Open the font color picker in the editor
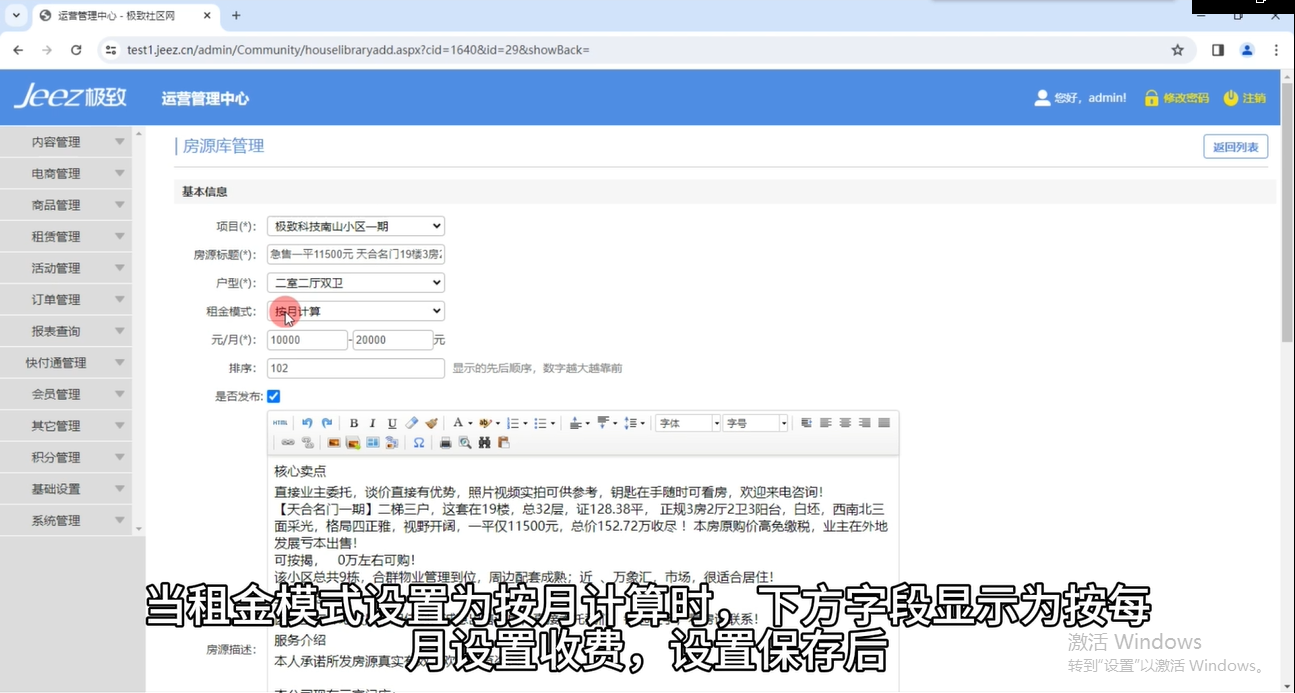 click(x=460, y=423)
